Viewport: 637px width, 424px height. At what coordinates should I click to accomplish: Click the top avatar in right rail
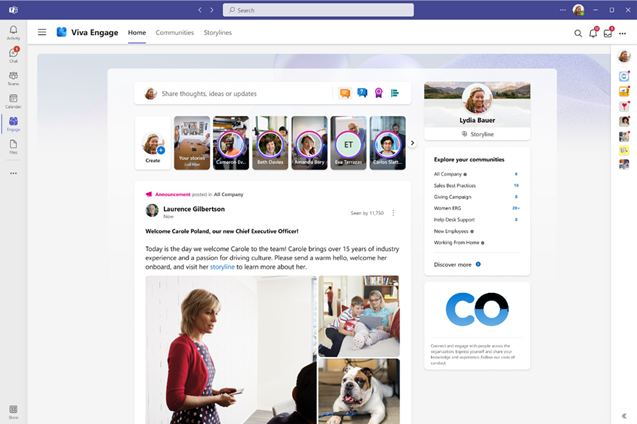point(624,56)
